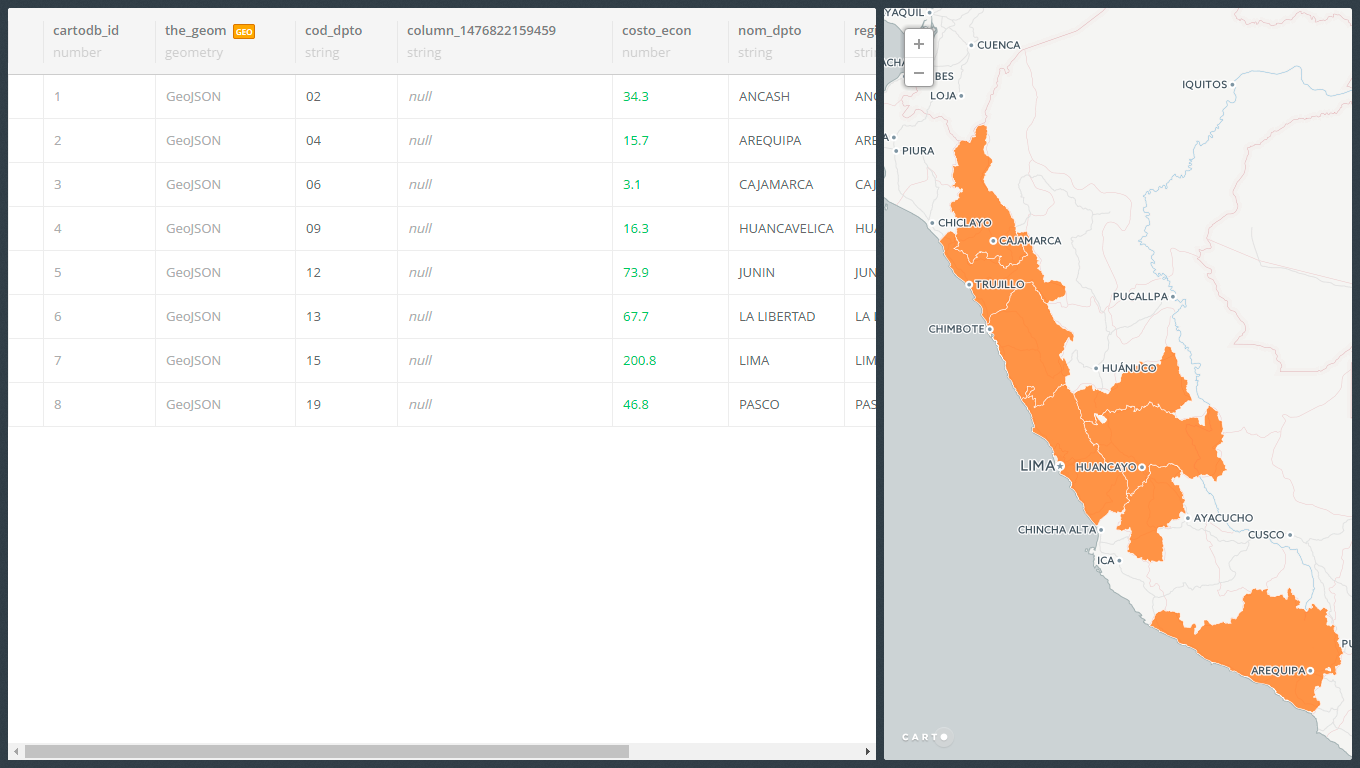Select the CAJAMARCA department cell
The image size is (1360, 768).
pyautogui.click(x=776, y=185)
